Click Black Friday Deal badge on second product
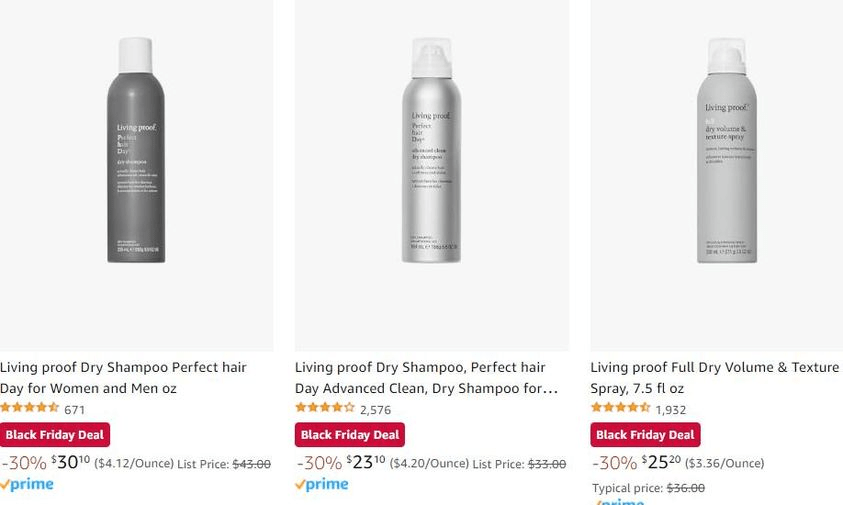Image resolution: width=843 pixels, height=505 pixels. (349, 435)
